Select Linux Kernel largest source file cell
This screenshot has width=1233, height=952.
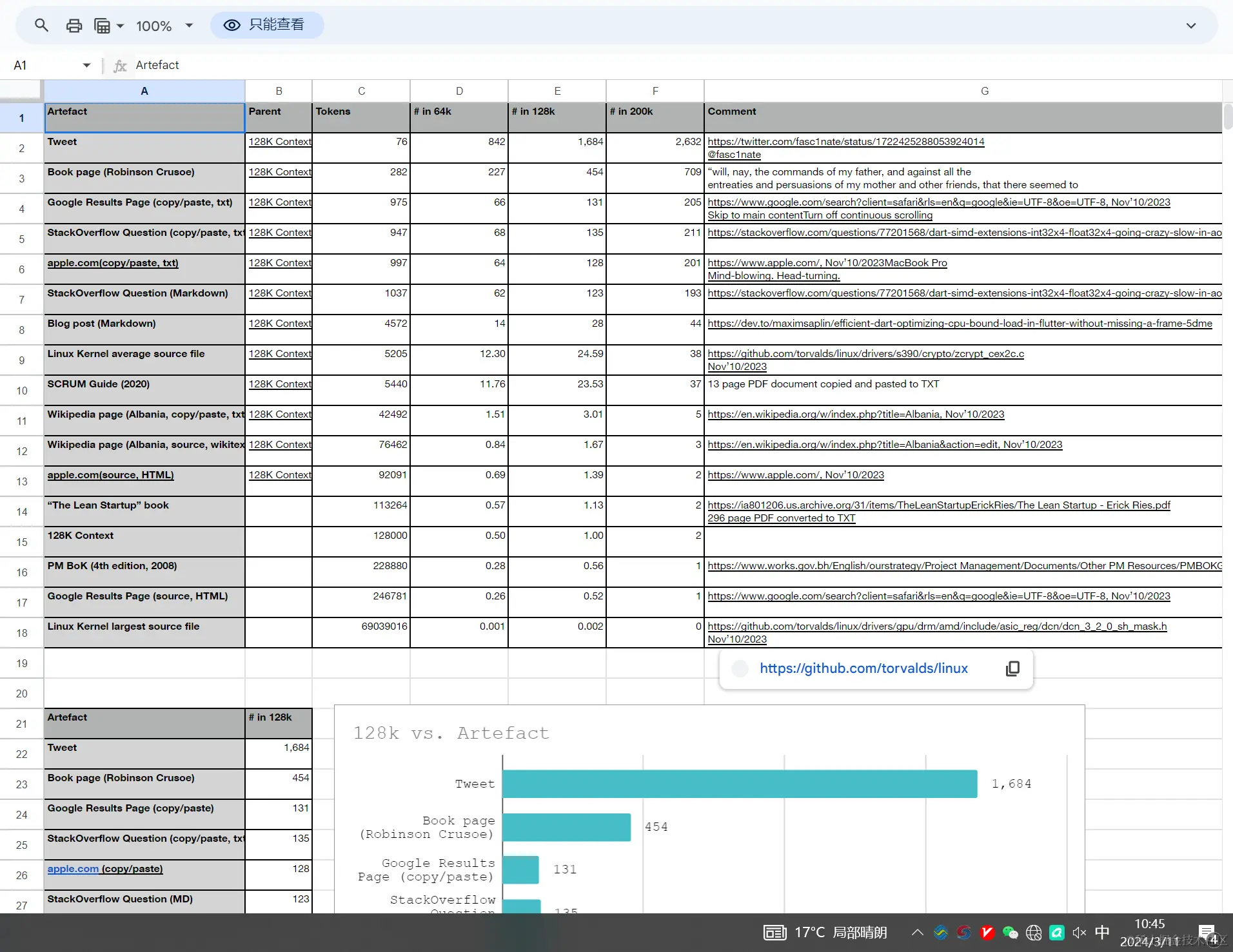pyautogui.click(x=144, y=632)
